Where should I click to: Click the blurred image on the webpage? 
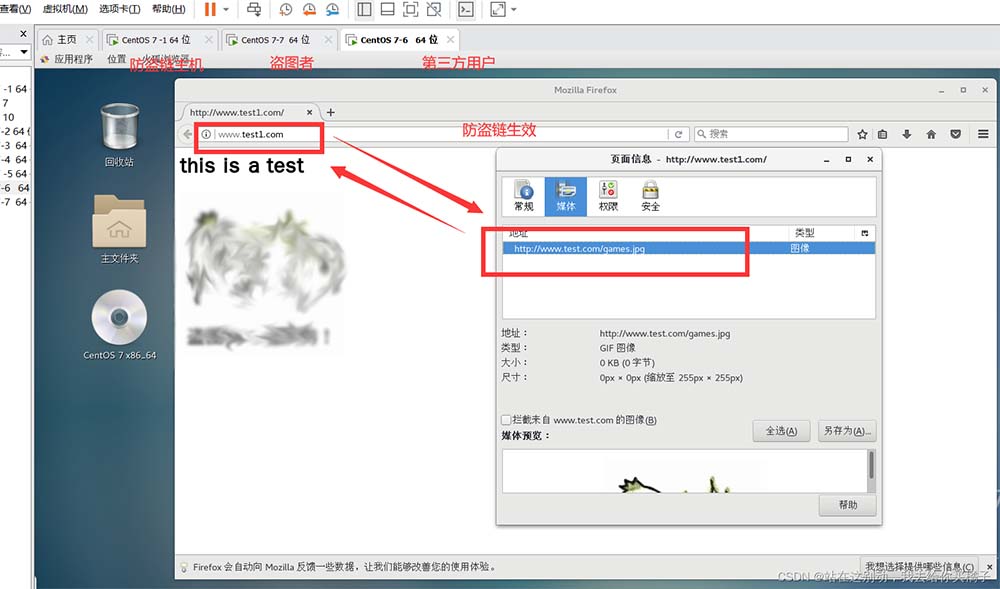click(264, 274)
